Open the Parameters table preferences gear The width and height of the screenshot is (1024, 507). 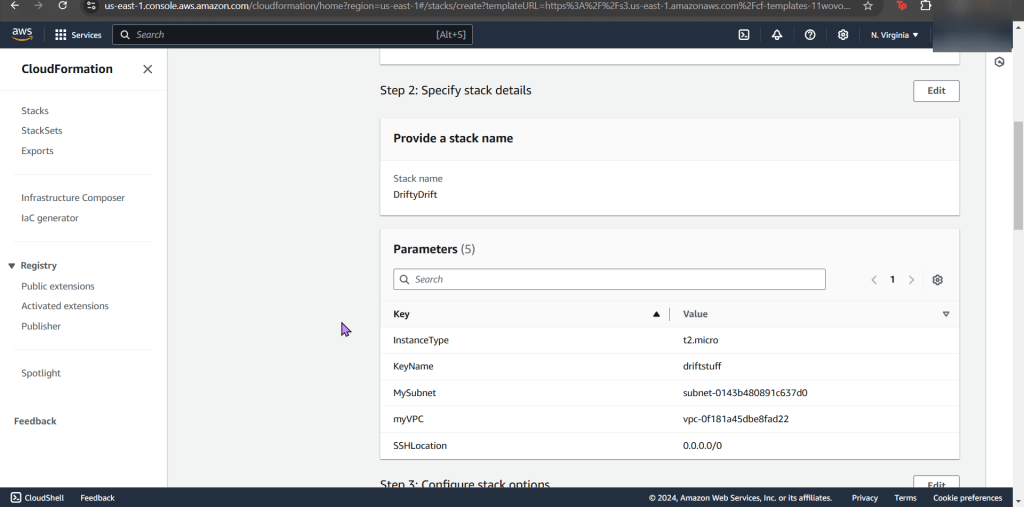(937, 280)
